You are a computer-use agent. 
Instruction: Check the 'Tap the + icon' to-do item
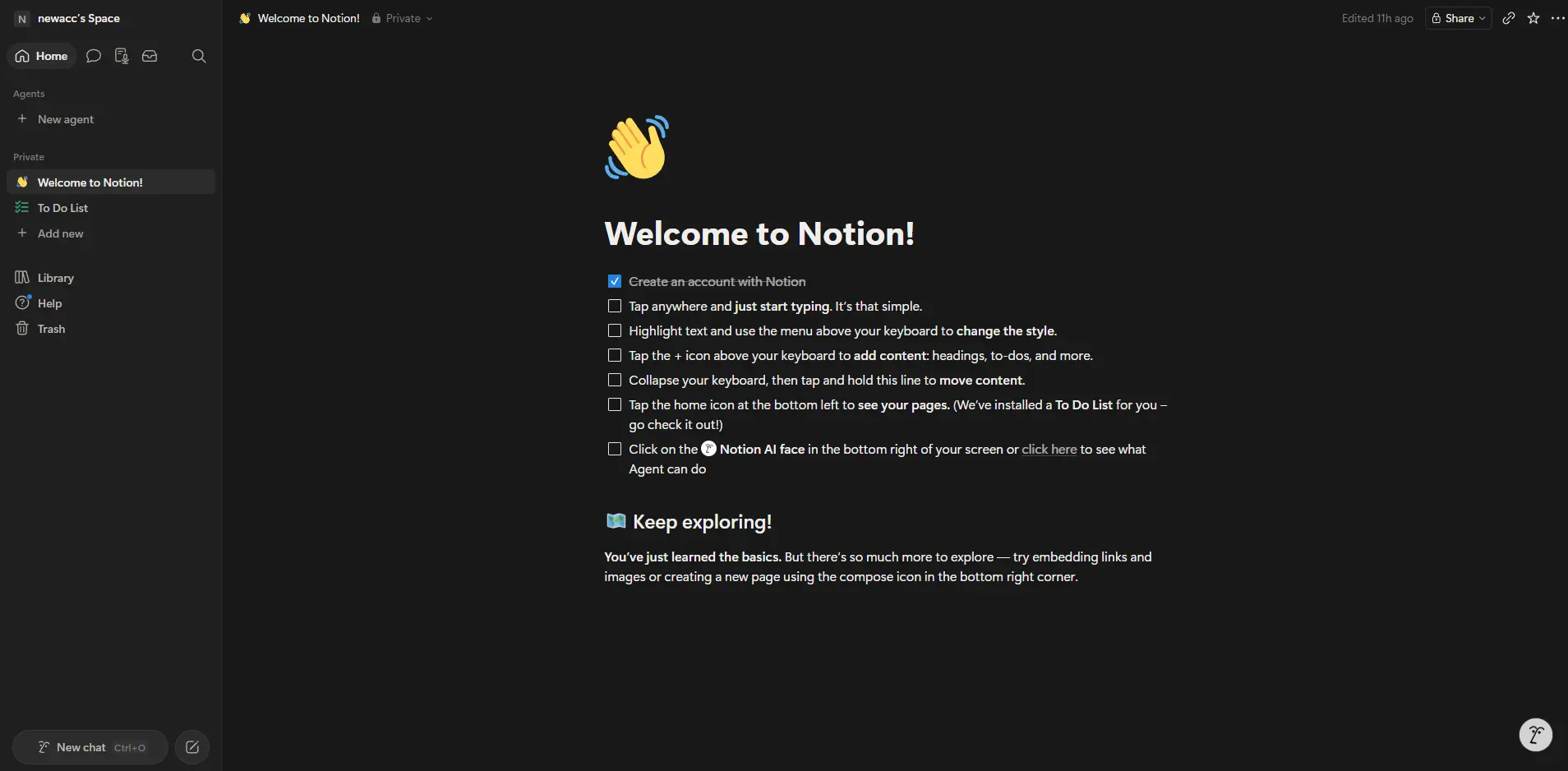pos(615,355)
